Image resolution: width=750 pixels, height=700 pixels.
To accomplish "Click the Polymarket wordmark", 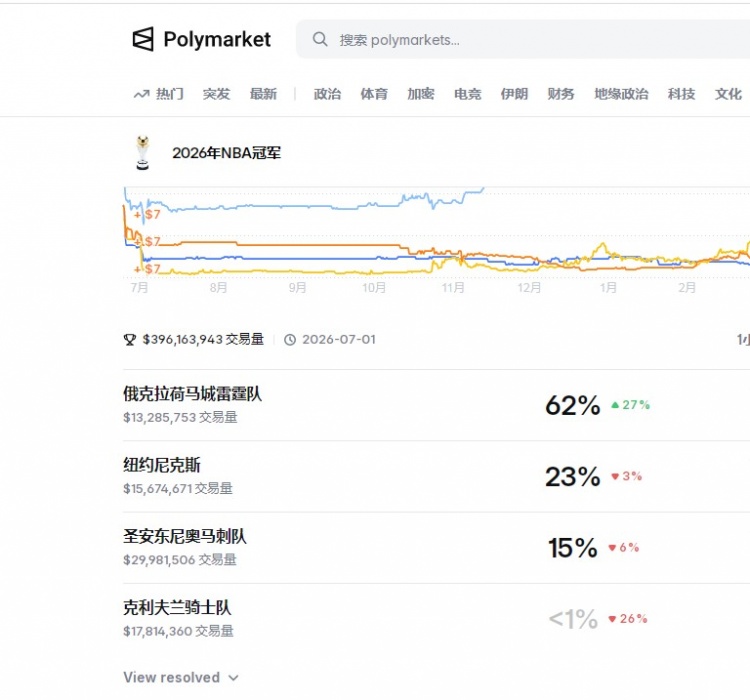I will click(x=217, y=39).
